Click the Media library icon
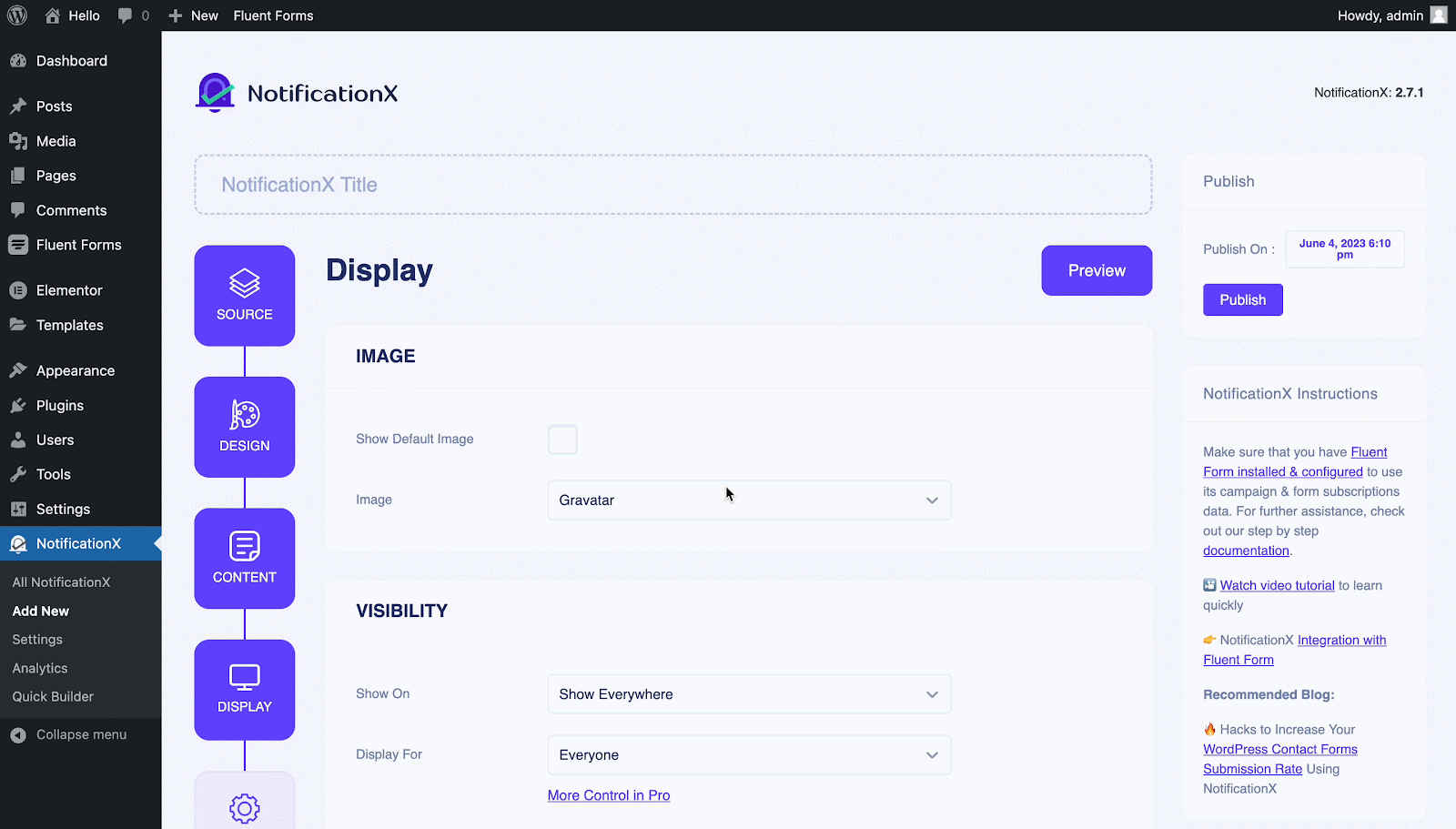This screenshot has height=829, width=1456. coord(18,141)
